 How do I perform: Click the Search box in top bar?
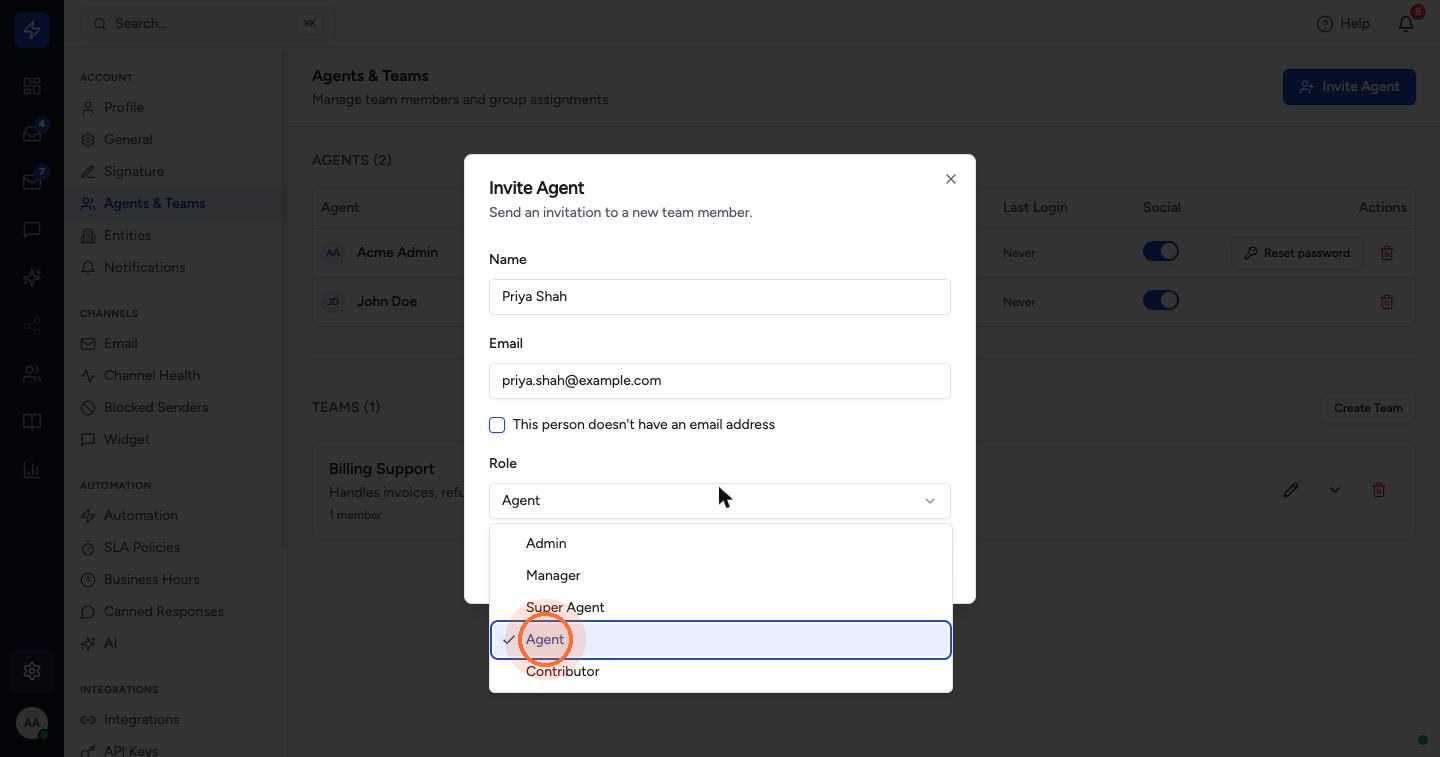[208, 24]
